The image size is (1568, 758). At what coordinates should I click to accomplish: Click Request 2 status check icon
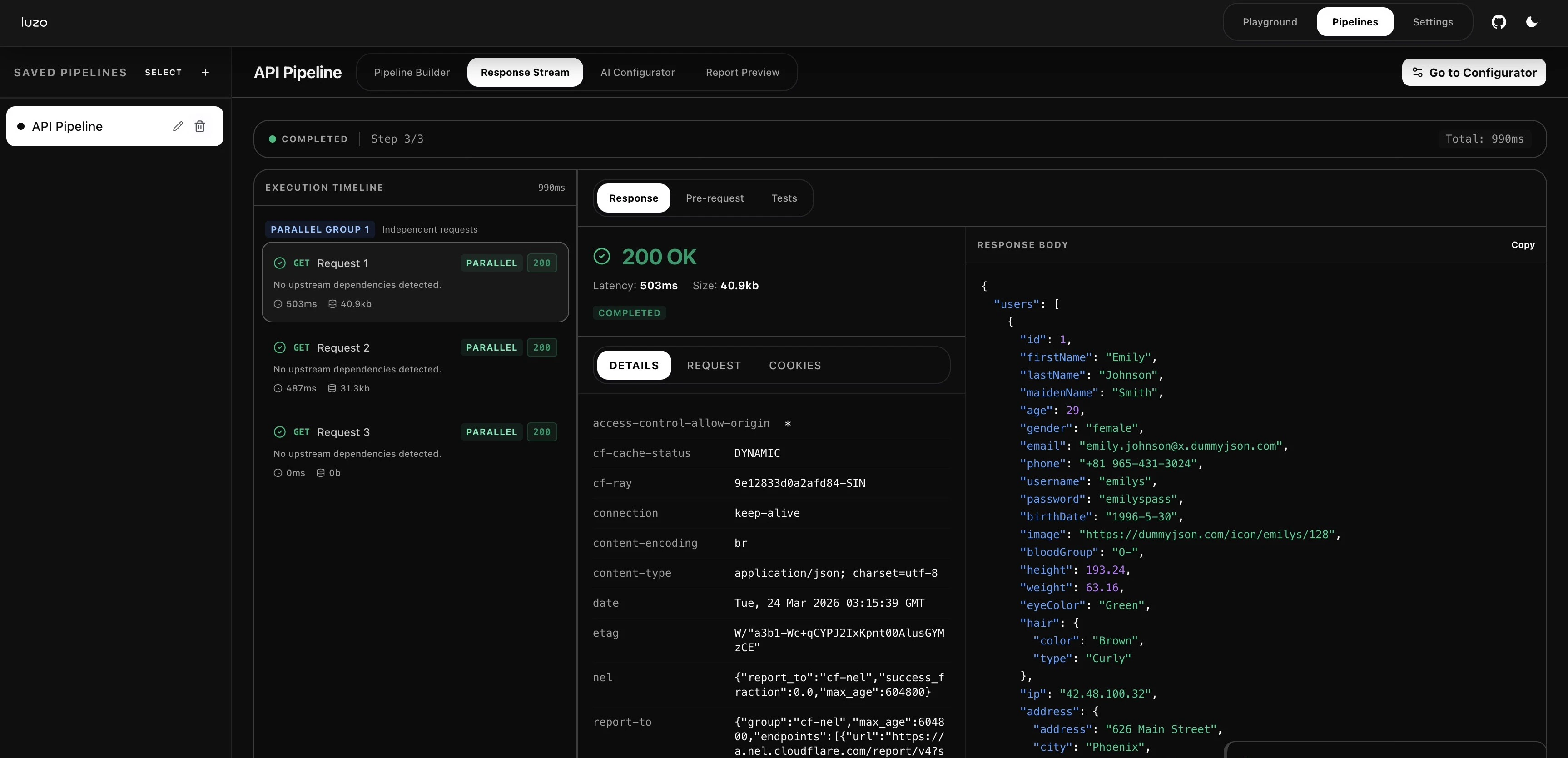(279, 347)
